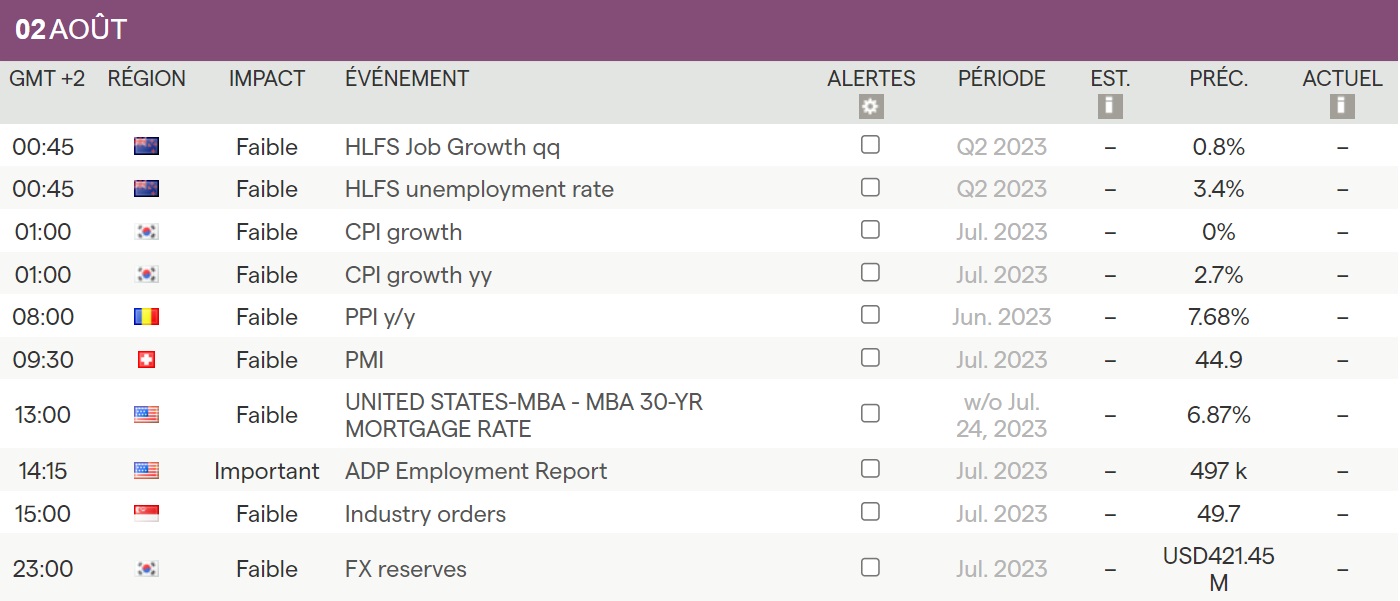Click the Switzerland flag in PMI row

pyautogui.click(x=146, y=360)
